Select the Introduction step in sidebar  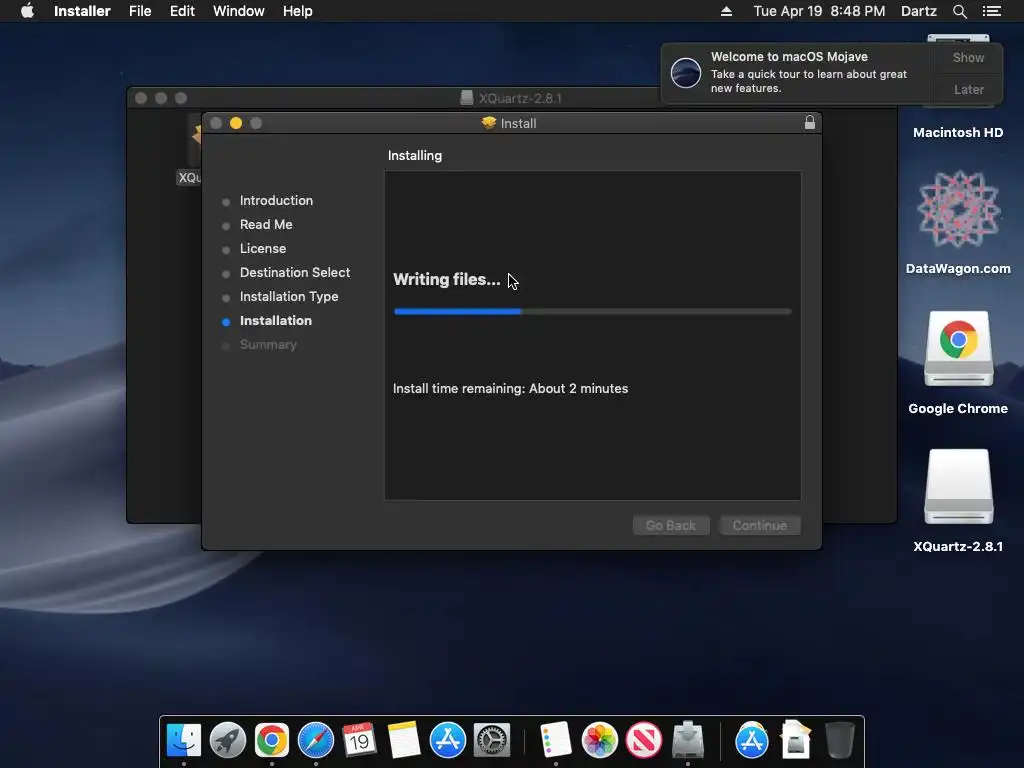276,200
